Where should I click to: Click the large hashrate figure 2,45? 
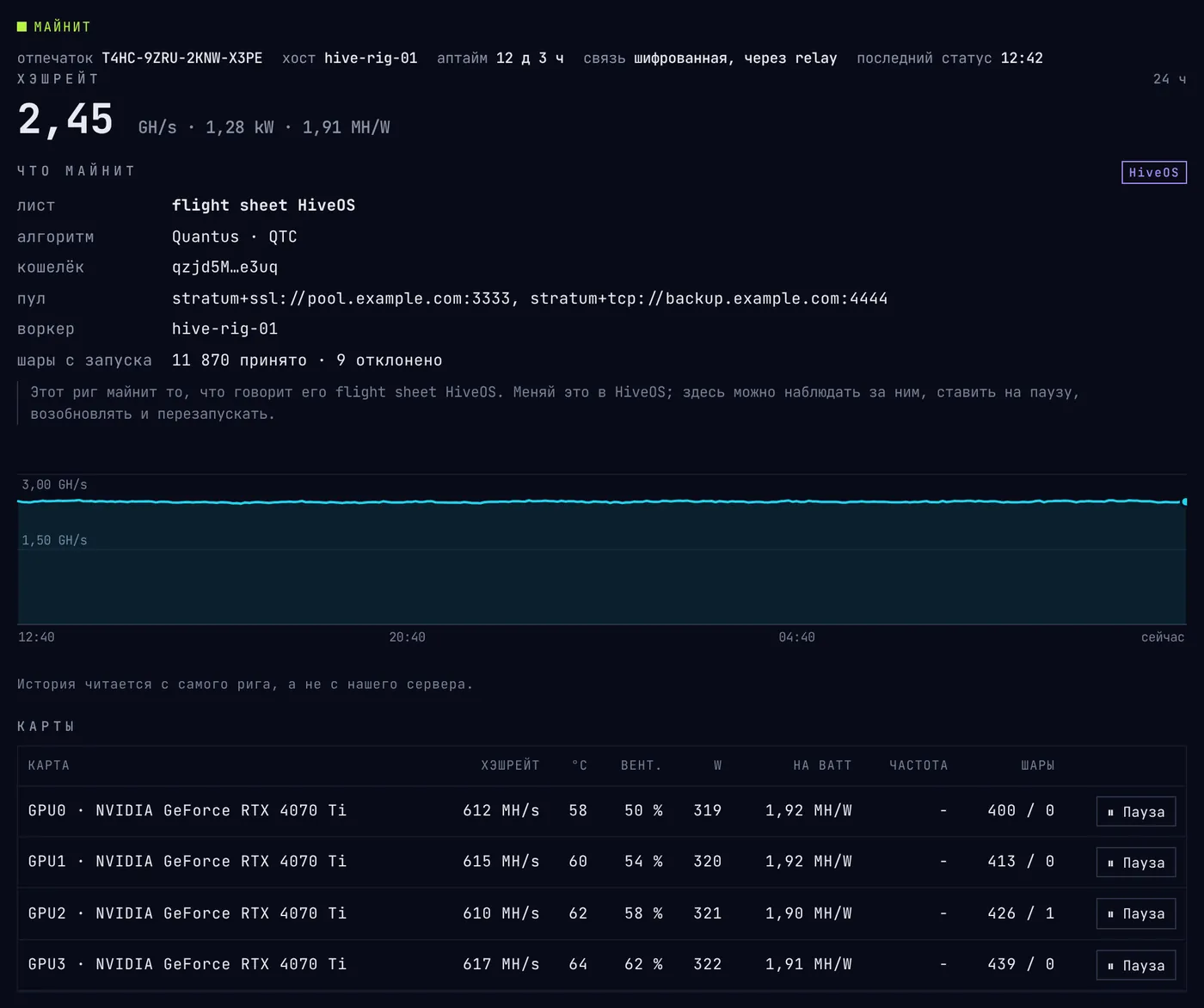click(x=65, y=120)
